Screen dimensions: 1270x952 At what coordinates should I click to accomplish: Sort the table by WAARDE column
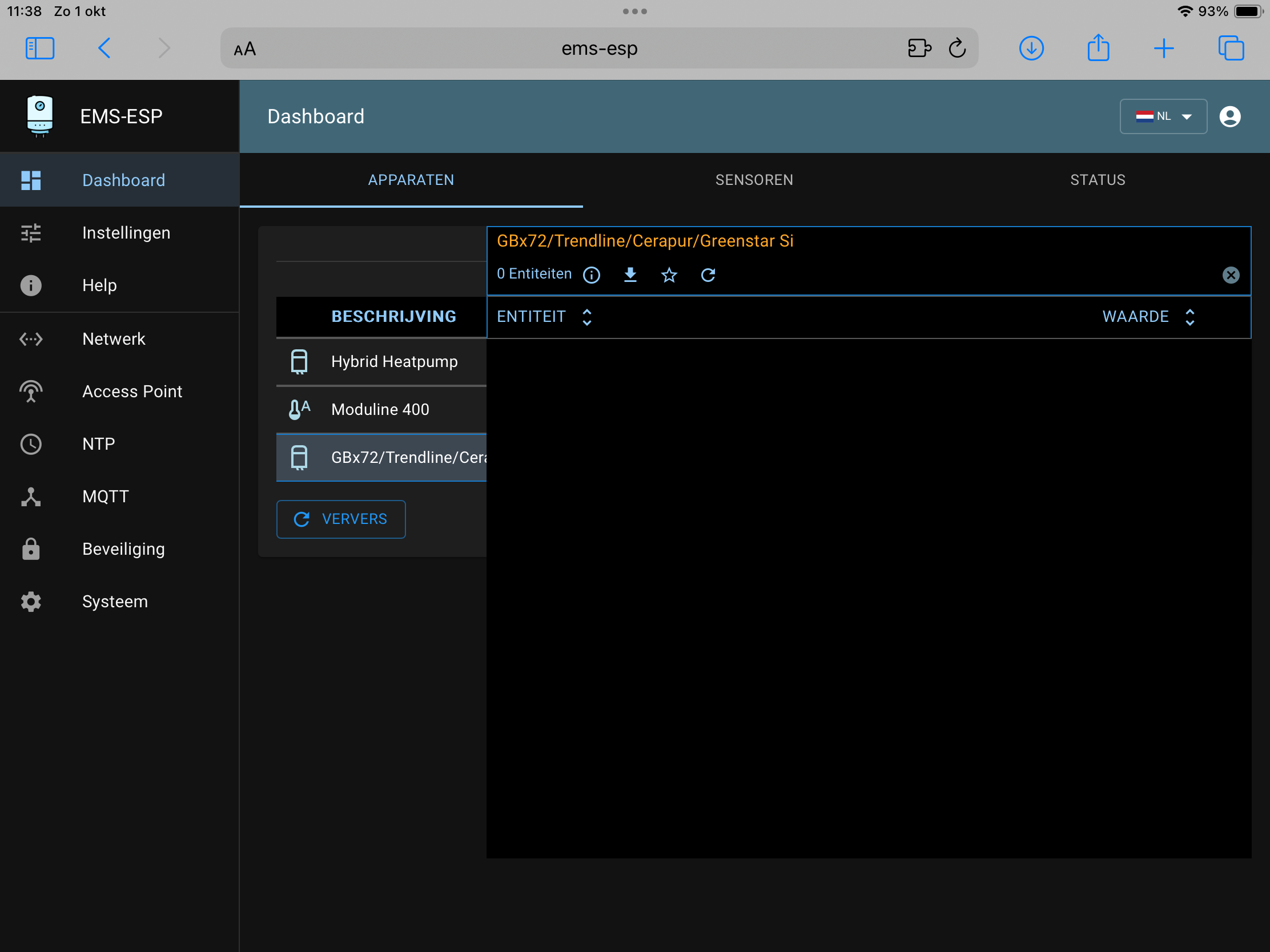pos(1190,316)
